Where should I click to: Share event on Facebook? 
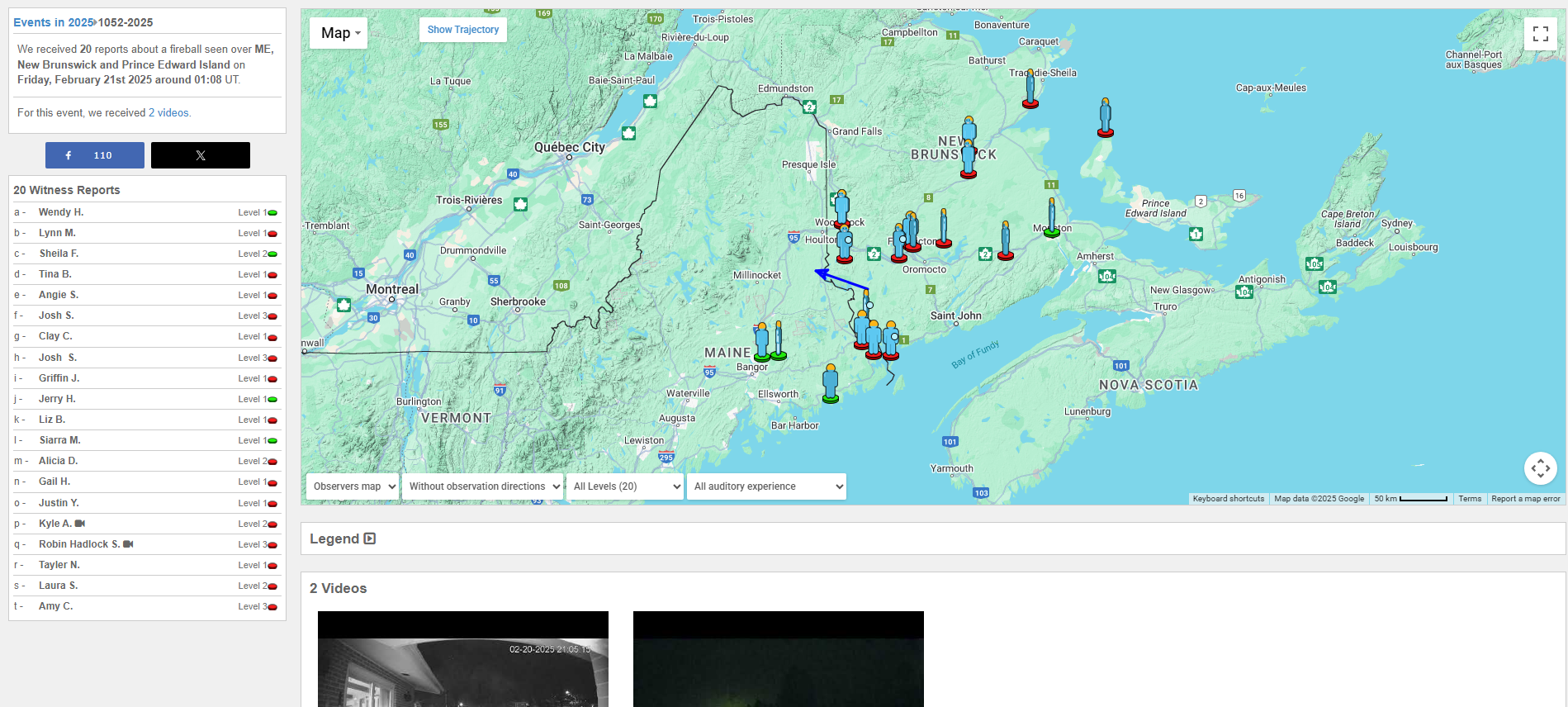[95, 155]
